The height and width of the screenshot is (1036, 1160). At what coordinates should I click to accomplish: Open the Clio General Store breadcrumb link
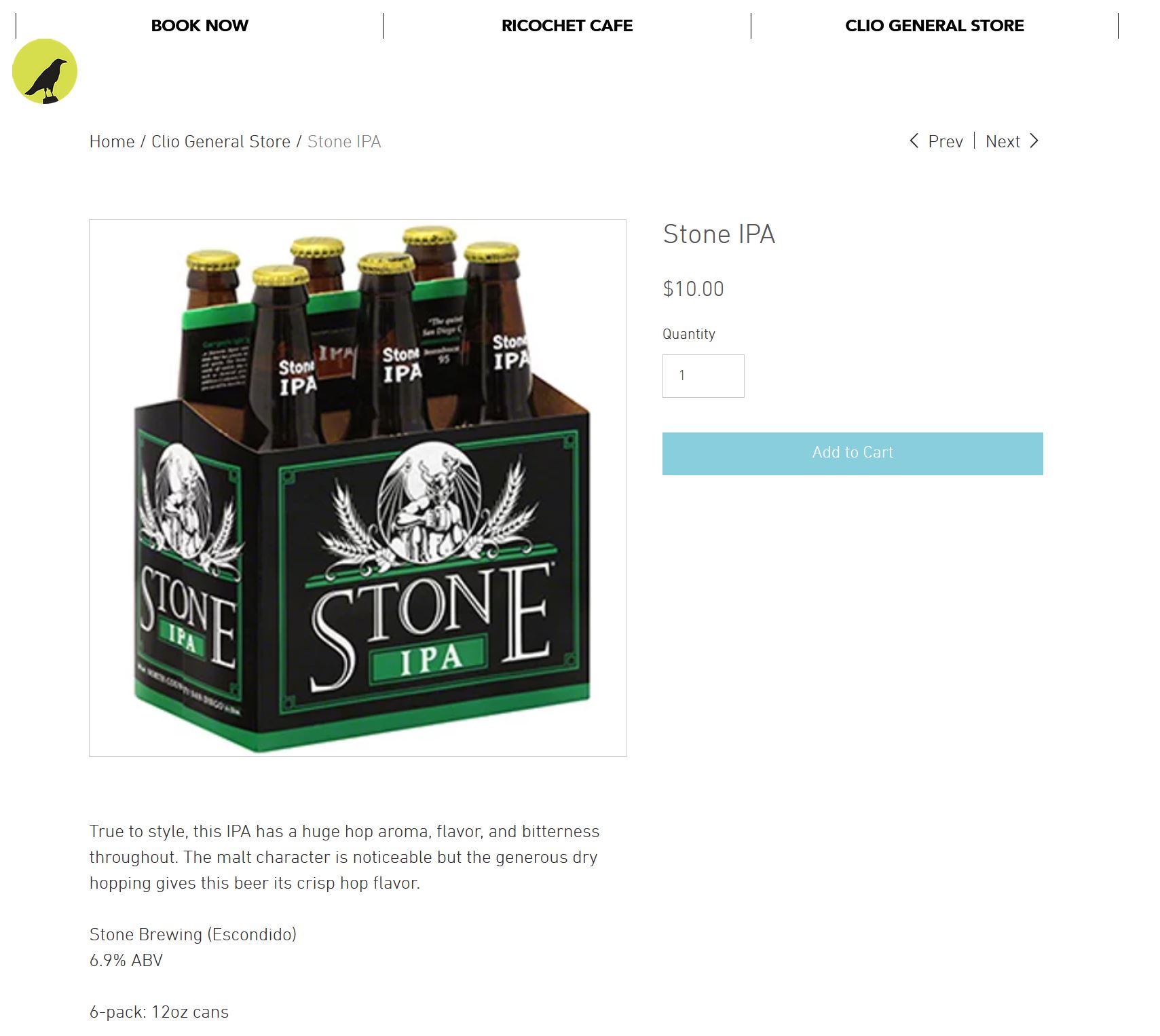point(221,142)
